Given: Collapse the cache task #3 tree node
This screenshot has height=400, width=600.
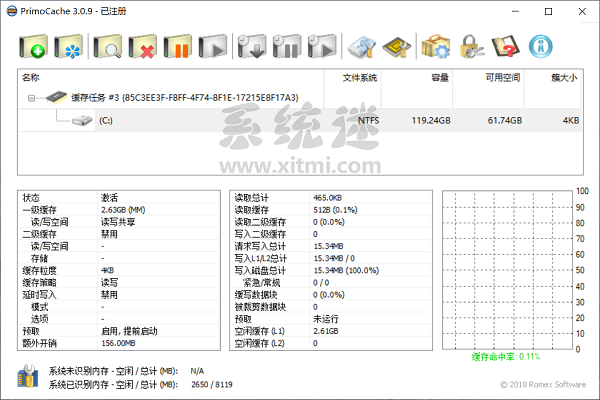Looking at the screenshot, I should click(31, 98).
